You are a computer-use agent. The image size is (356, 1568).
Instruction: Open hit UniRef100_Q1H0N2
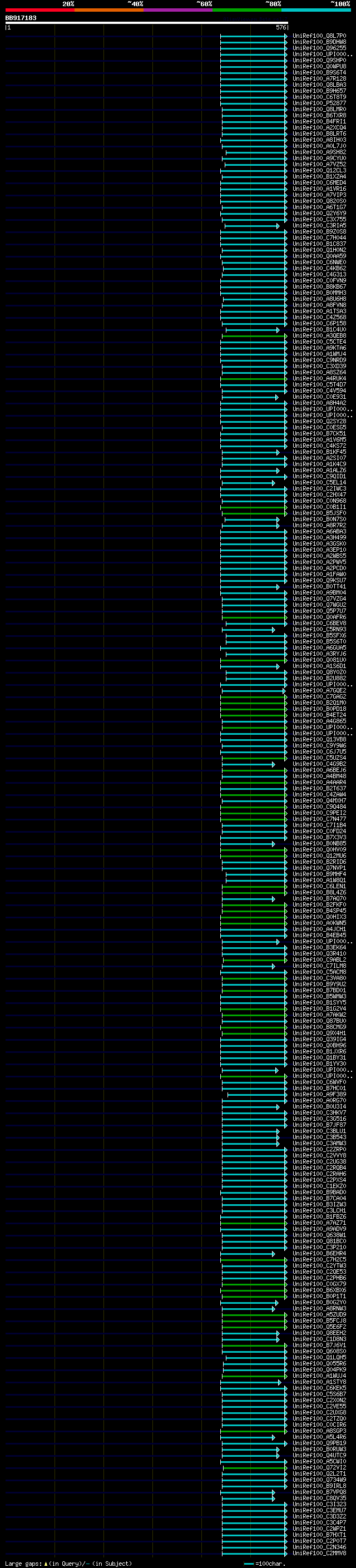(319, 250)
